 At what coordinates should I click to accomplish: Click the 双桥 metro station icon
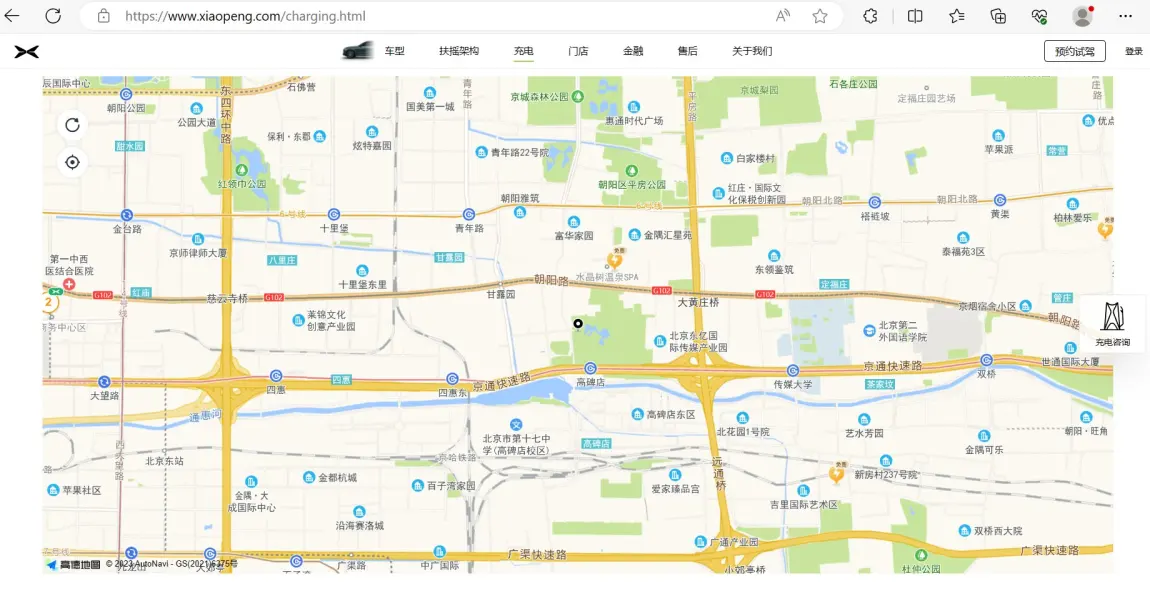tap(986, 359)
